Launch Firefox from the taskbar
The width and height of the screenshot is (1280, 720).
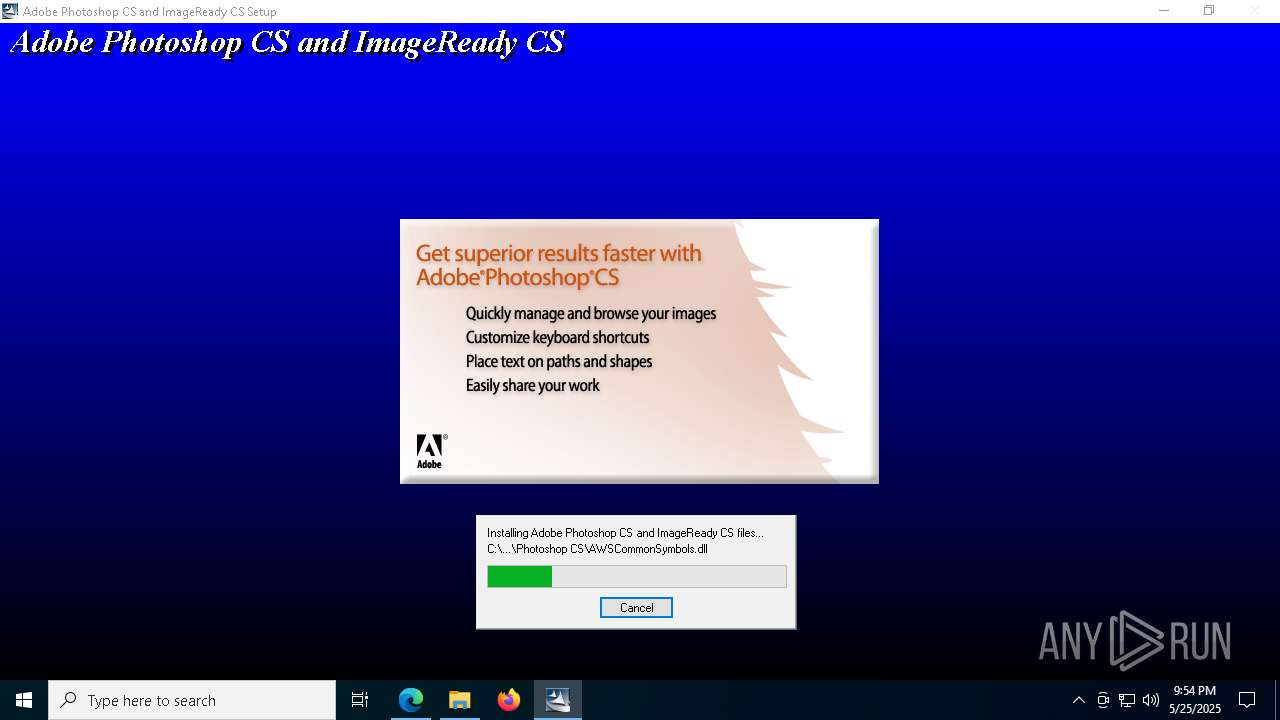tap(509, 700)
